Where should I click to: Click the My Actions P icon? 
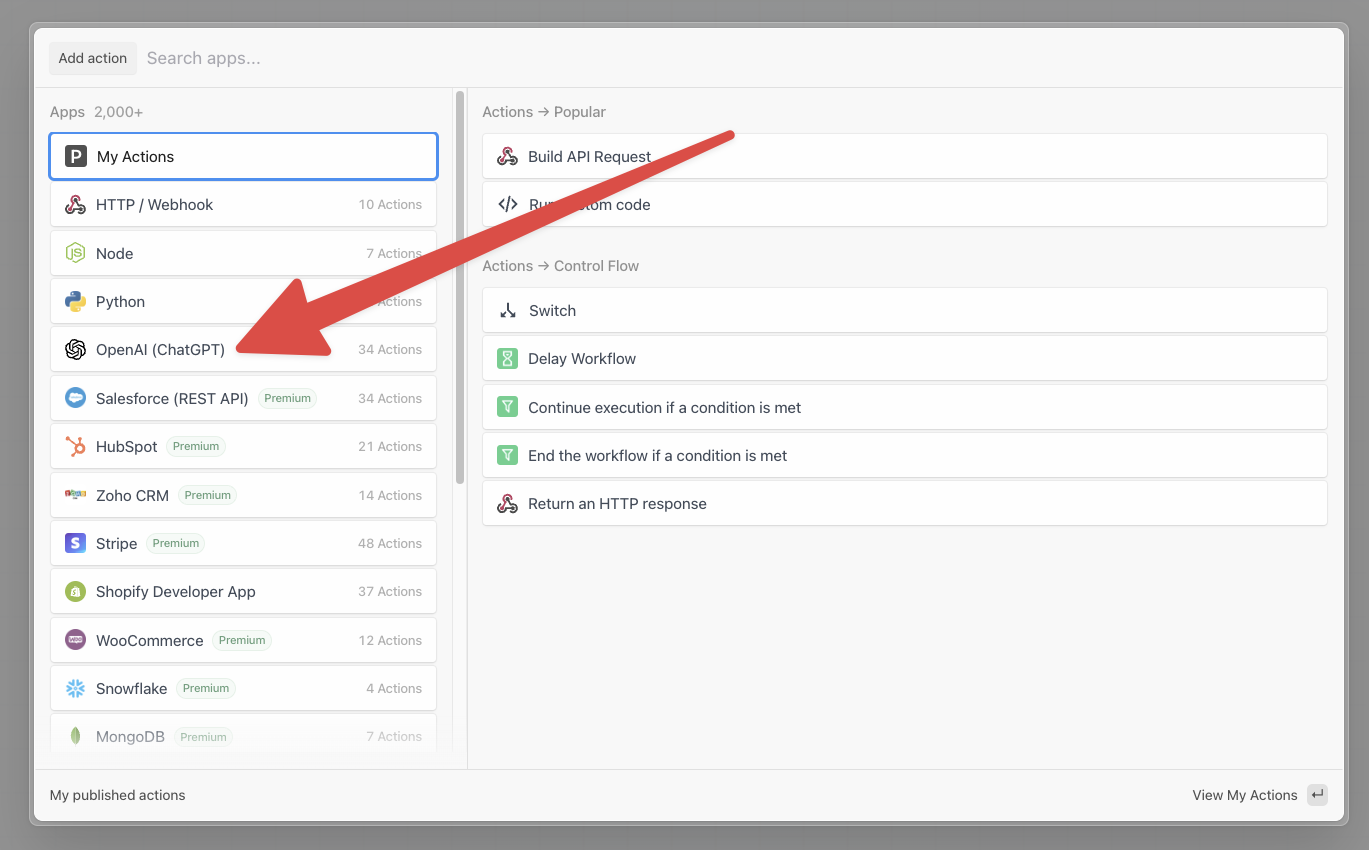pos(76,156)
